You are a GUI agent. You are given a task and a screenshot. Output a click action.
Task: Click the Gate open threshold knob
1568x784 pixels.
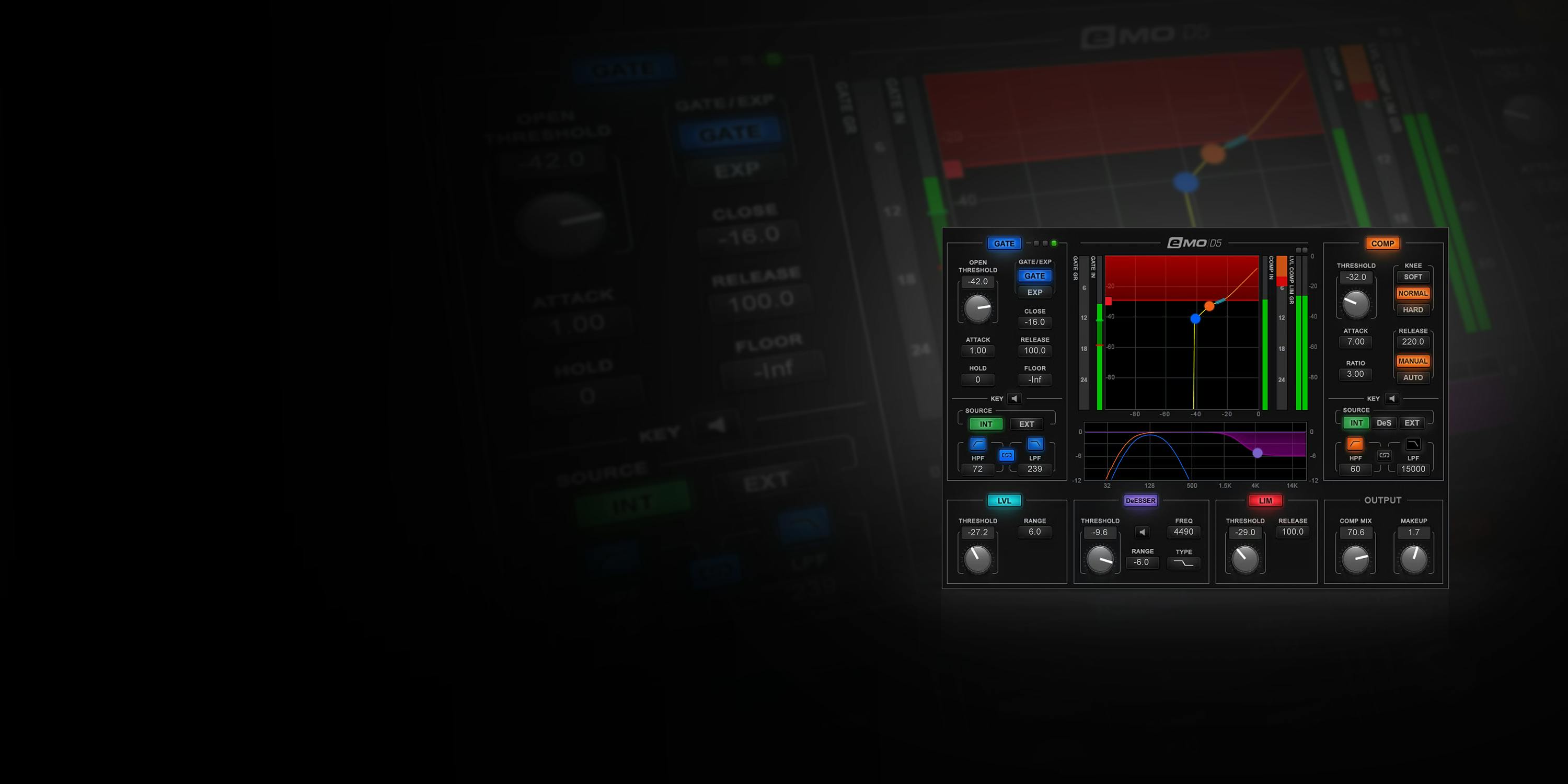tap(978, 308)
